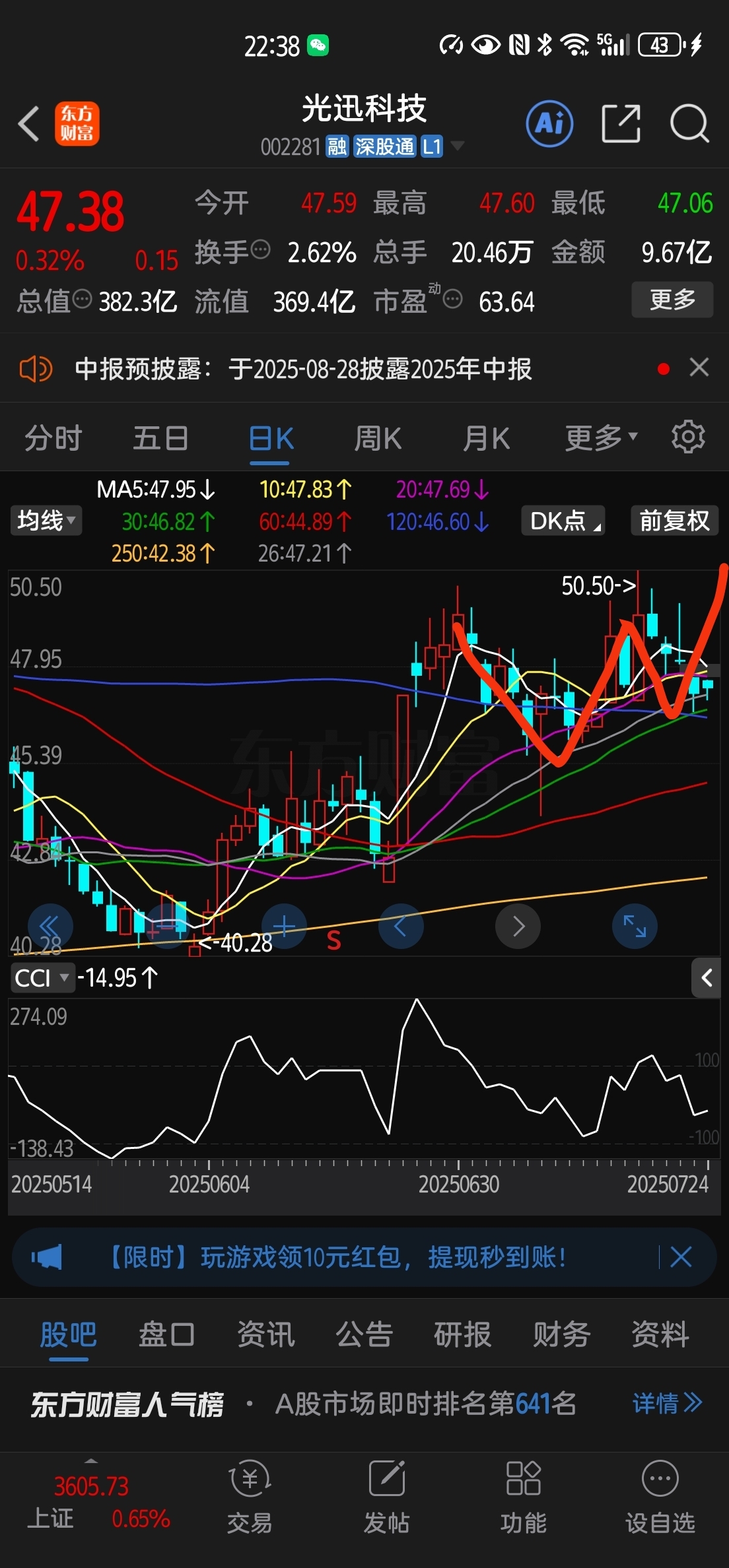Screen dimensions: 729x1568
Task: Tap the red S sell marker
Action: (334, 940)
